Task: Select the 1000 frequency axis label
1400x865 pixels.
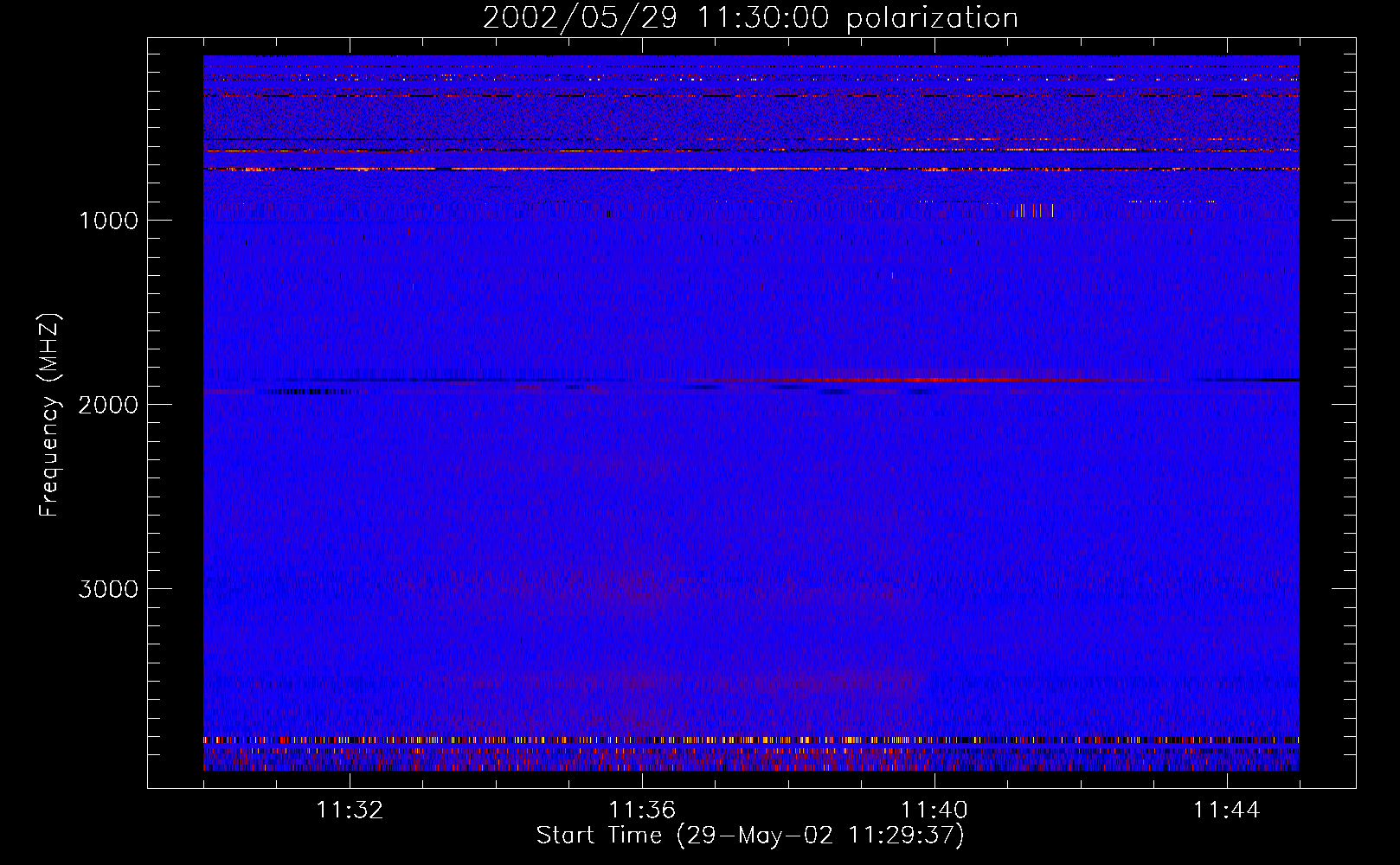Action: point(108,221)
